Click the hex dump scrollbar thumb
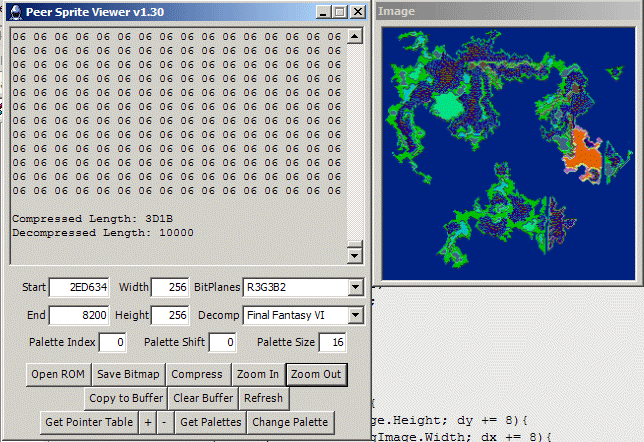 pyautogui.click(x=355, y=244)
